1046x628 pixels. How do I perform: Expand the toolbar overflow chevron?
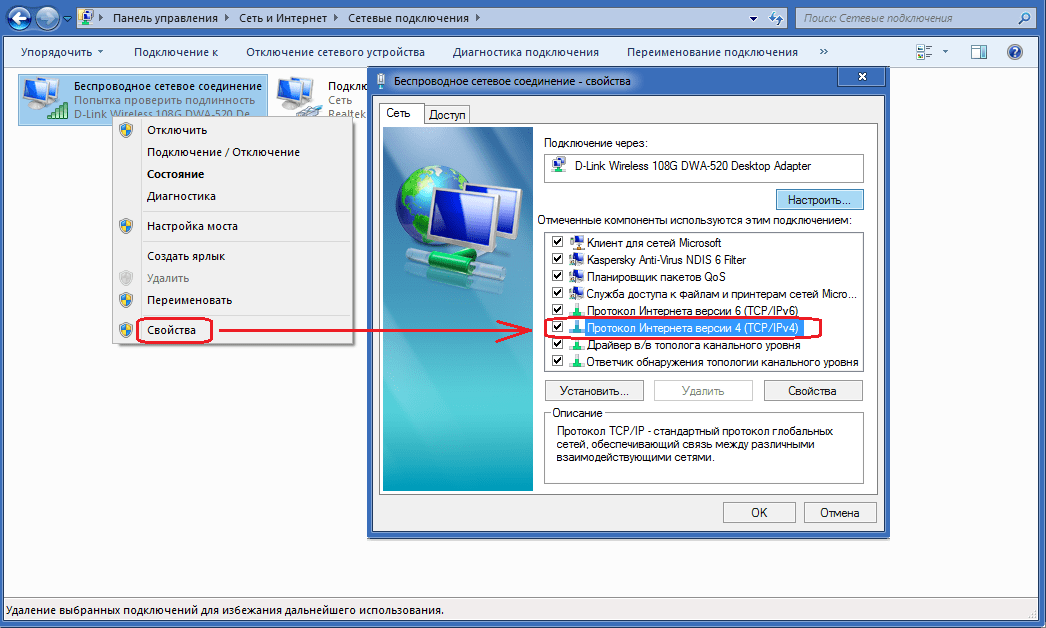click(824, 51)
